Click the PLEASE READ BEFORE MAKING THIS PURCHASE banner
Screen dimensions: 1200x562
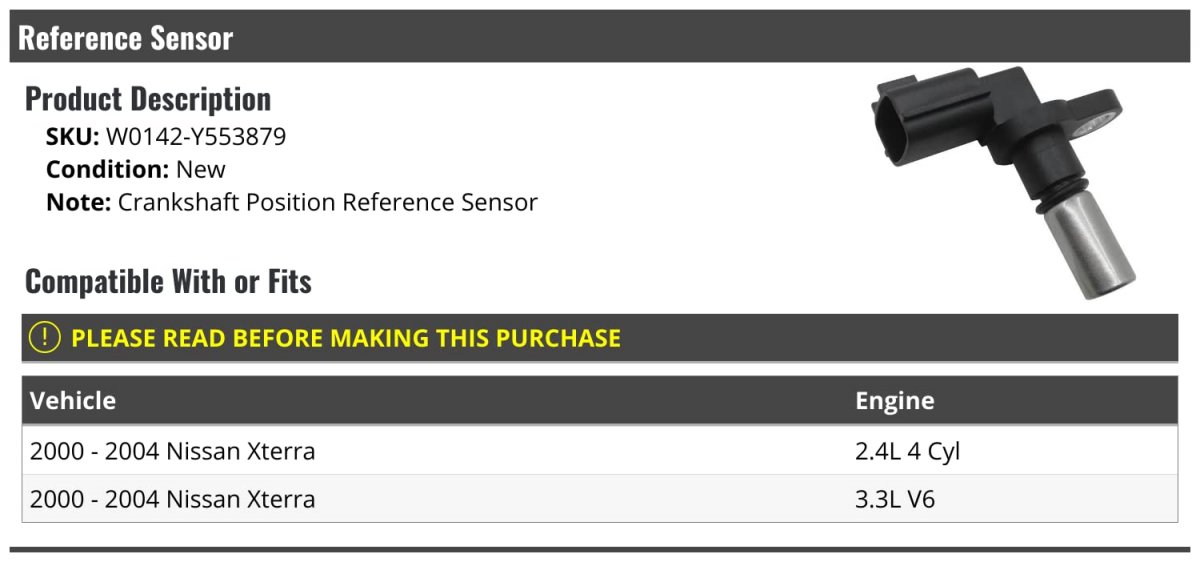click(x=600, y=338)
